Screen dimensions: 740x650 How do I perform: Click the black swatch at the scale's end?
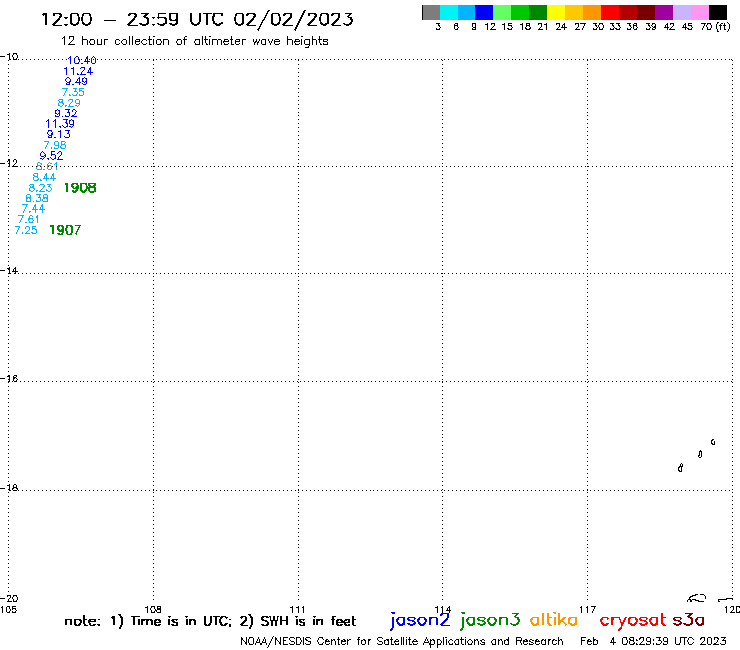(x=718, y=12)
